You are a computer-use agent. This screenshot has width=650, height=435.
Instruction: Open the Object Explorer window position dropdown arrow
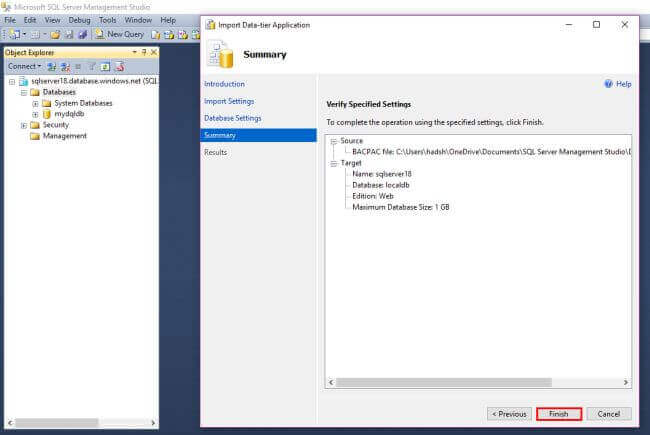pos(134,52)
